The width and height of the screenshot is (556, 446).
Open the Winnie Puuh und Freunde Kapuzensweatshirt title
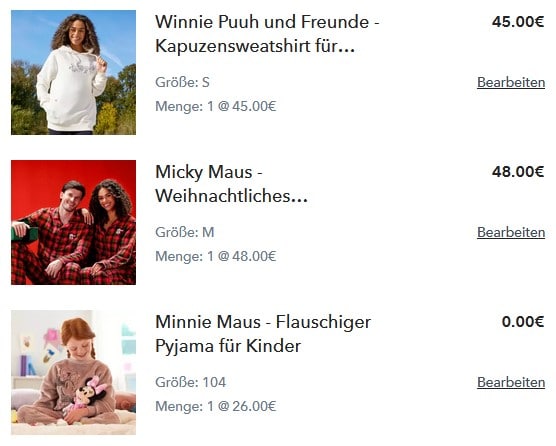267,34
